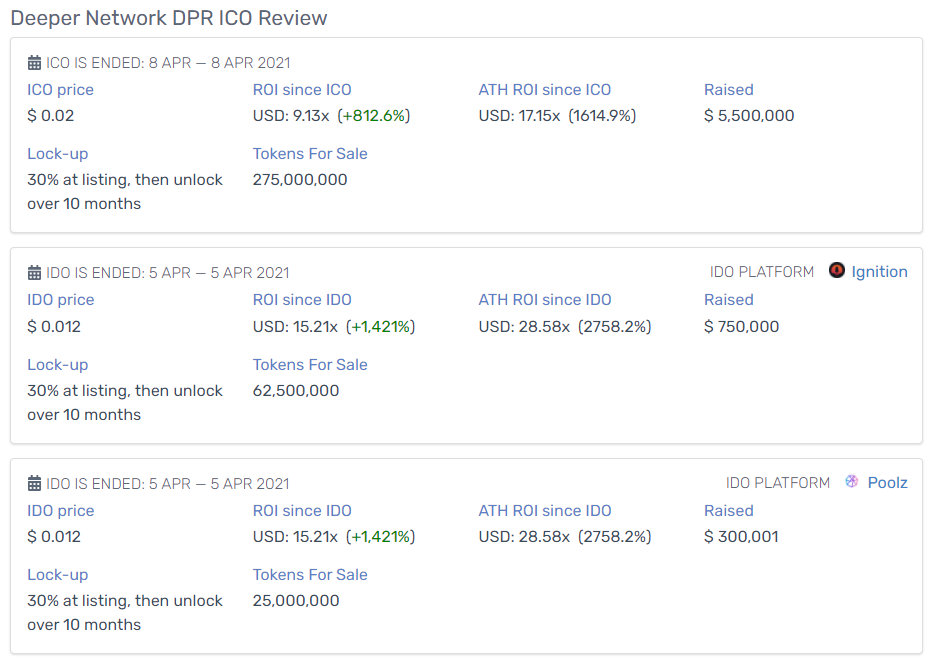Click Tokens For Sale label in Poolz card
This screenshot has width=934, height=661.
tap(310, 575)
